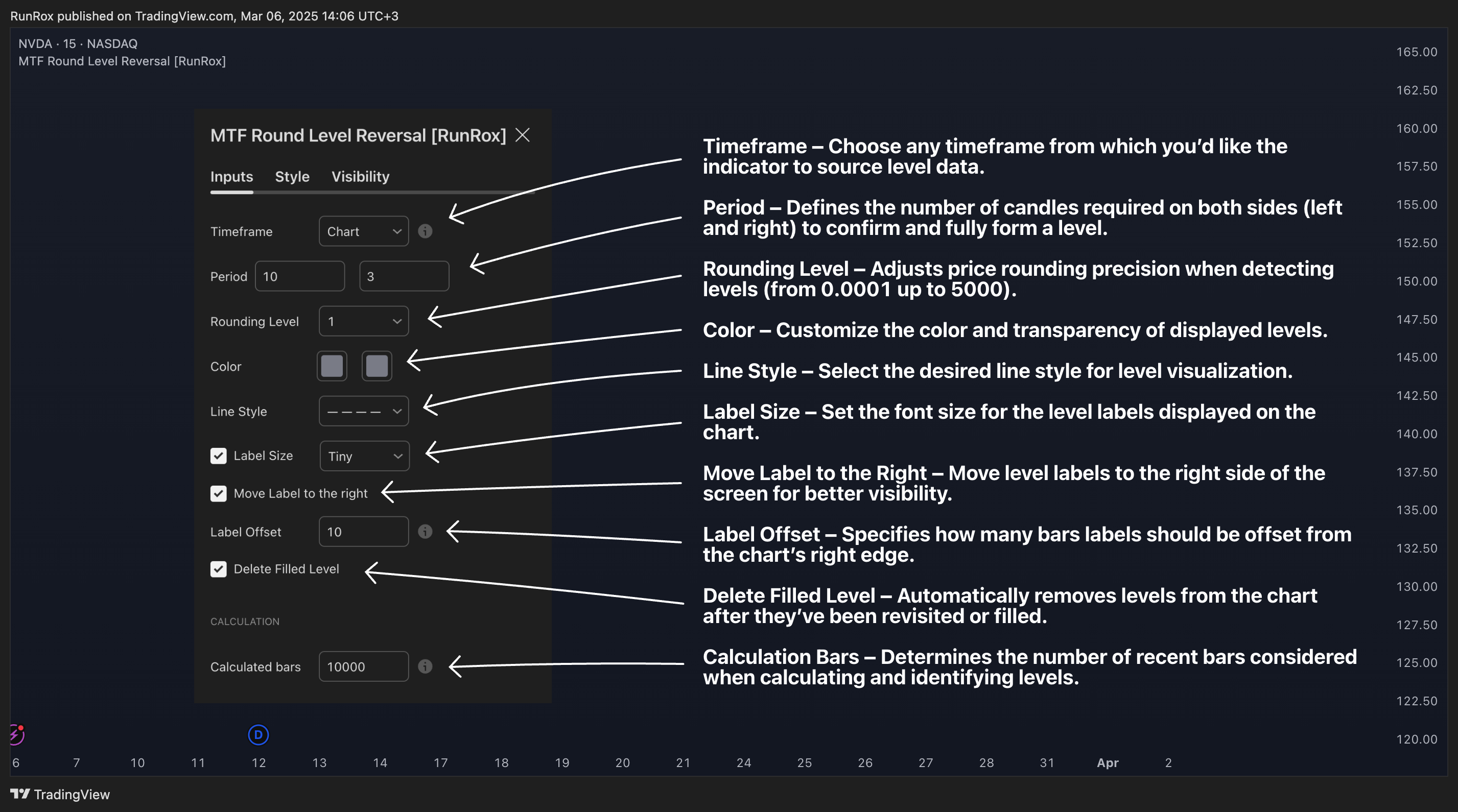Image resolution: width=1458 pixels, height=812 pixels.
Task: Open the Timeframe Chart dropdown
Action: 363,231
